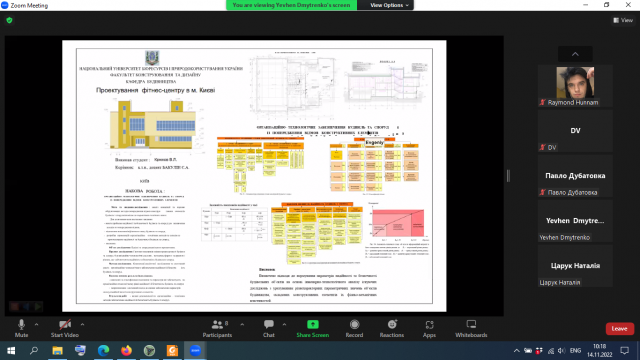Open the Participants panel

point(217,328)
